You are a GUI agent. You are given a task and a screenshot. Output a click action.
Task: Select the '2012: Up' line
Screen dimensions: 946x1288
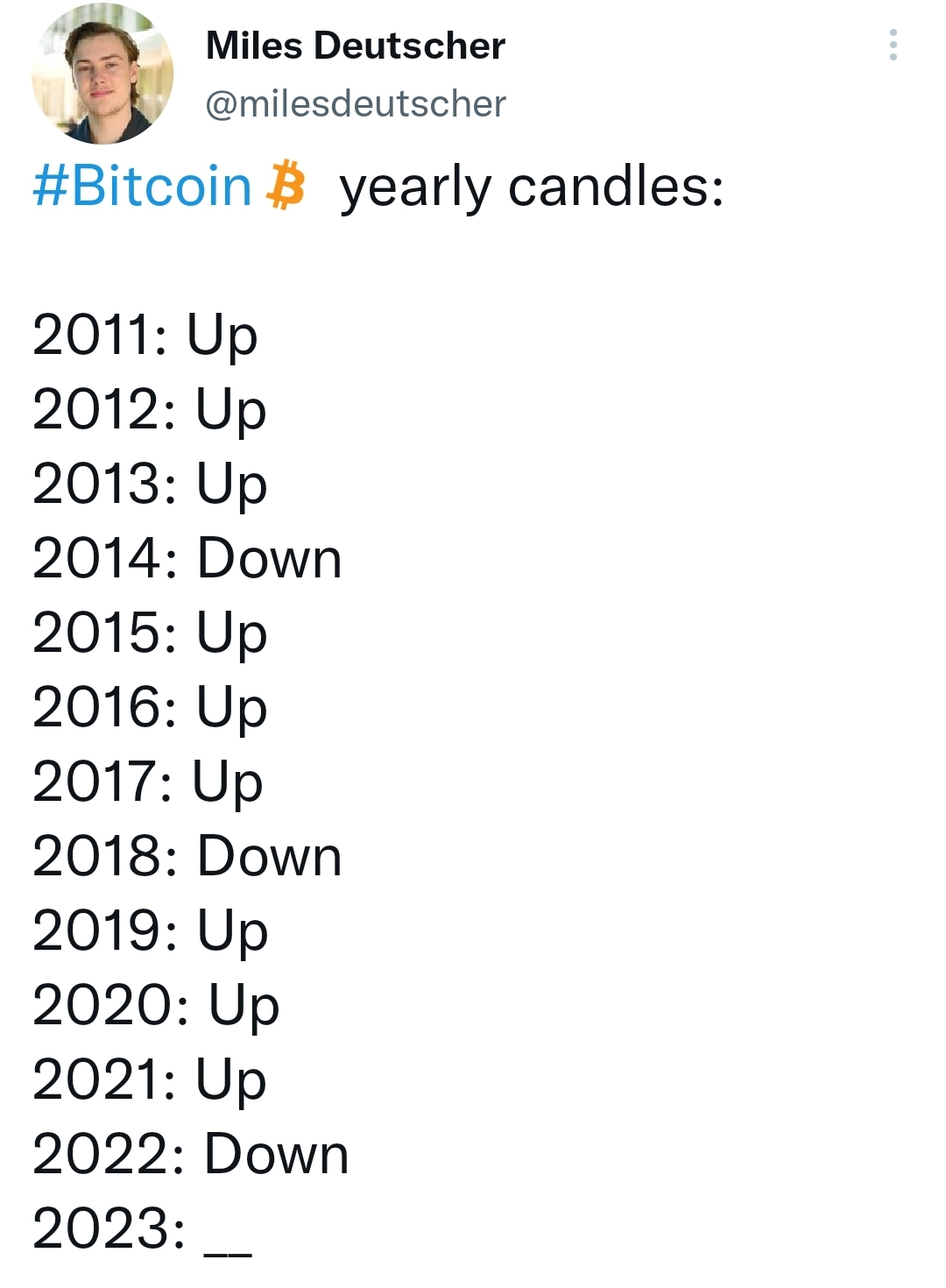point(149,411)
